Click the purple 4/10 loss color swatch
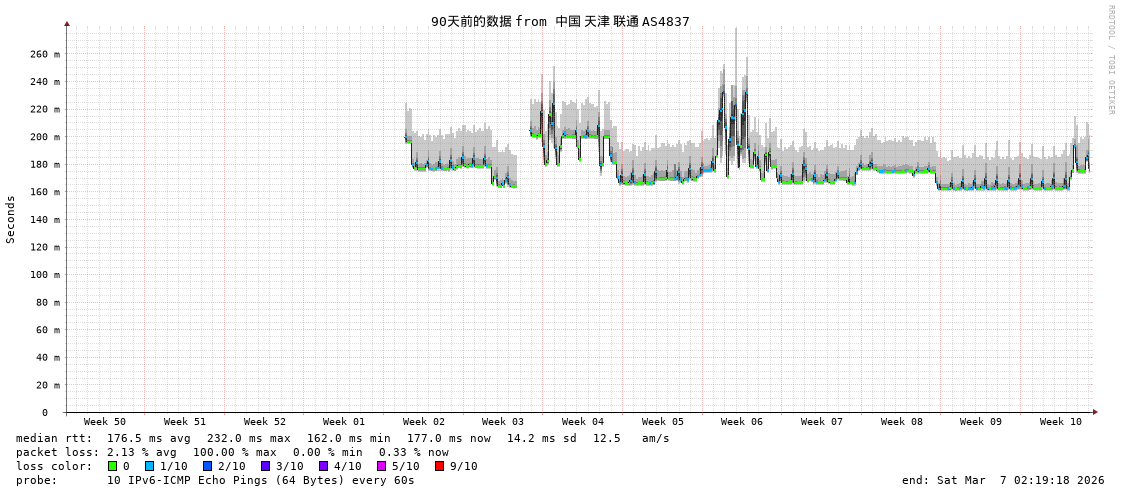 pos(323,466)
